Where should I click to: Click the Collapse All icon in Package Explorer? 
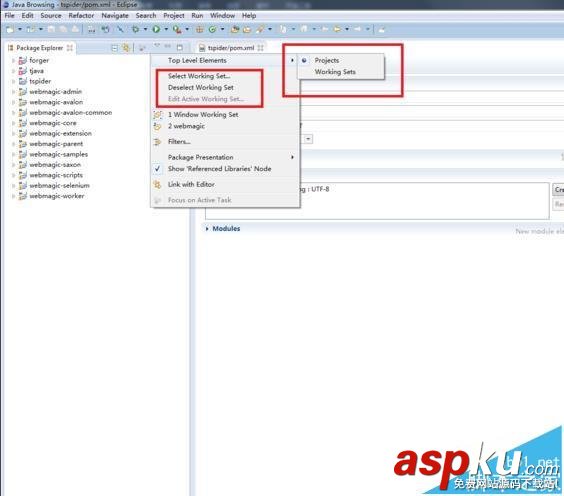coord(114,48)
